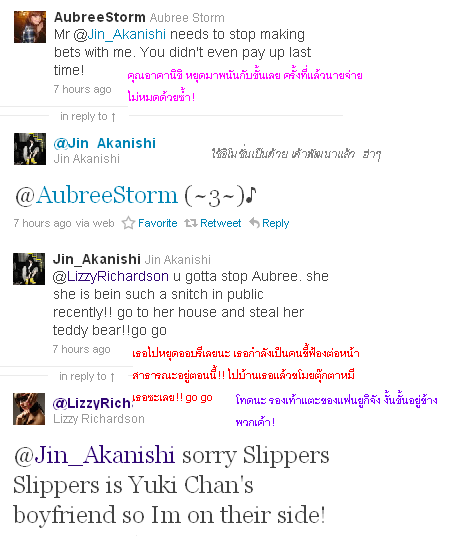Click the large @AubreeStorm mention
The height and width of the screenshot is (536, 468).
96,196
